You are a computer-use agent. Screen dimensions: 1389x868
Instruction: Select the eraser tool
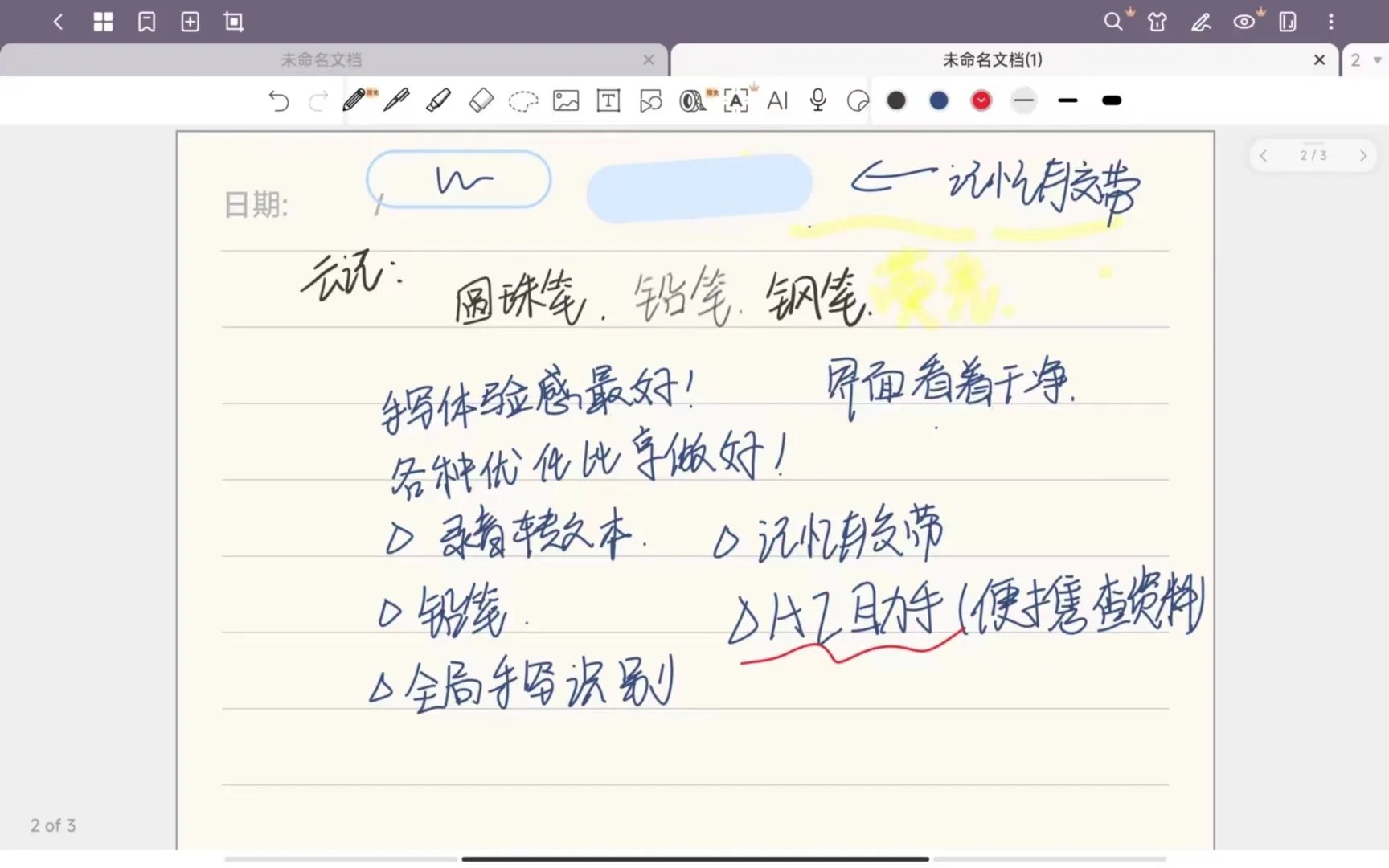pos(480,100)
